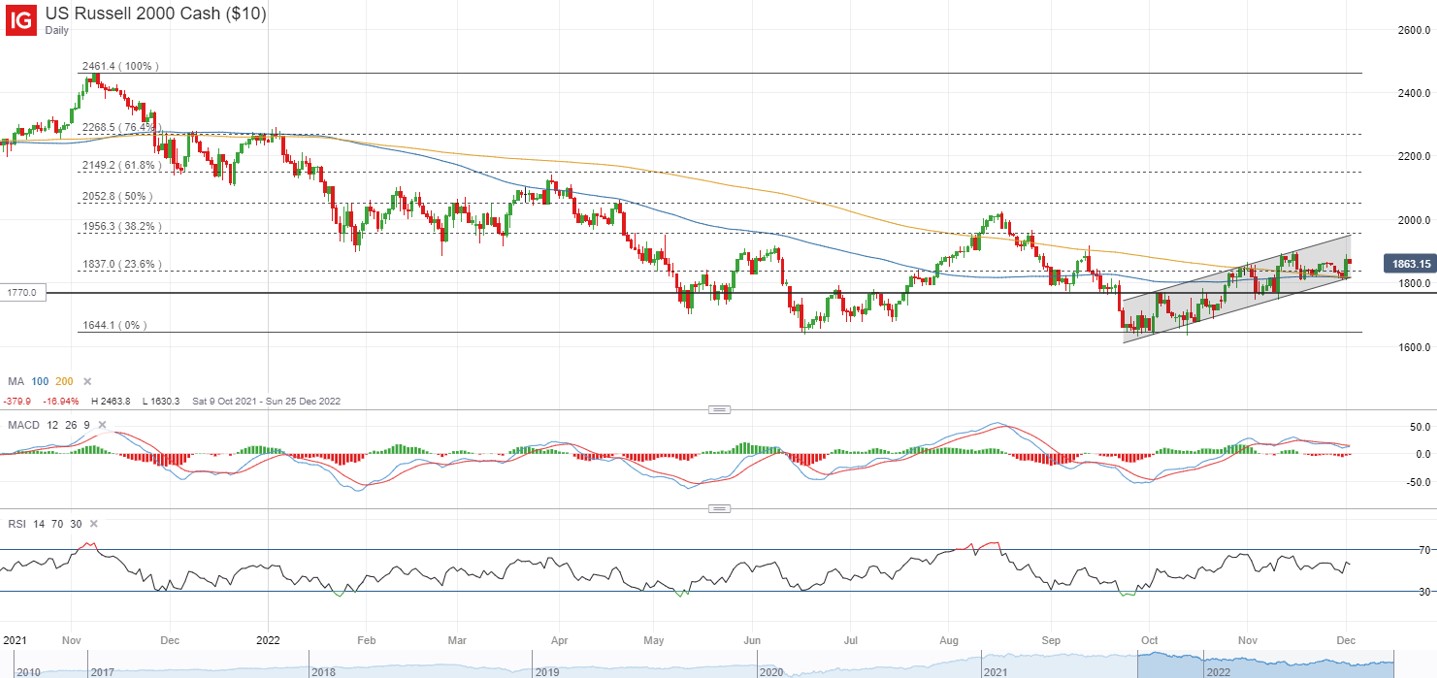Viewport: 1437px width, 678px height.
Task: Click the 2600.0 price axis label
Action: (x=1414, y=30)
